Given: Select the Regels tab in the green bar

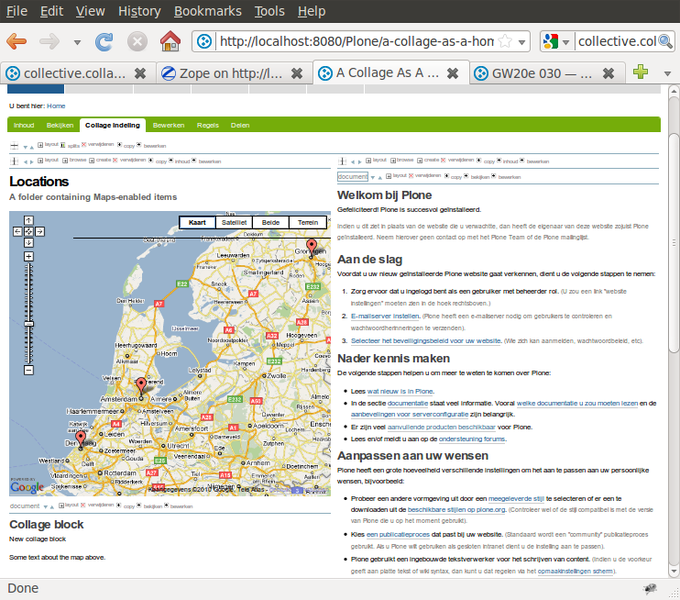Looking at the screenshot, I should pyautogui.click(x=208, y=125).
